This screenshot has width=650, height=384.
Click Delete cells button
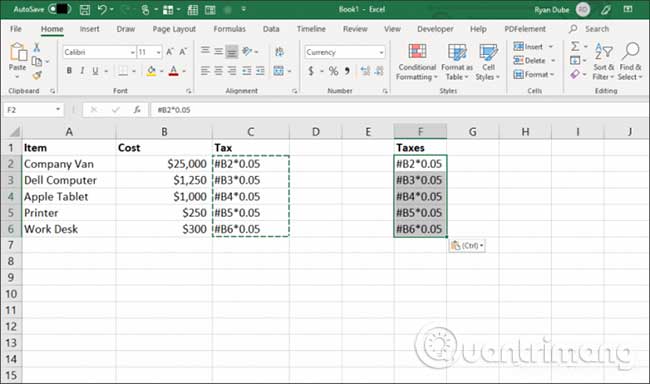(x=534, y=61)
